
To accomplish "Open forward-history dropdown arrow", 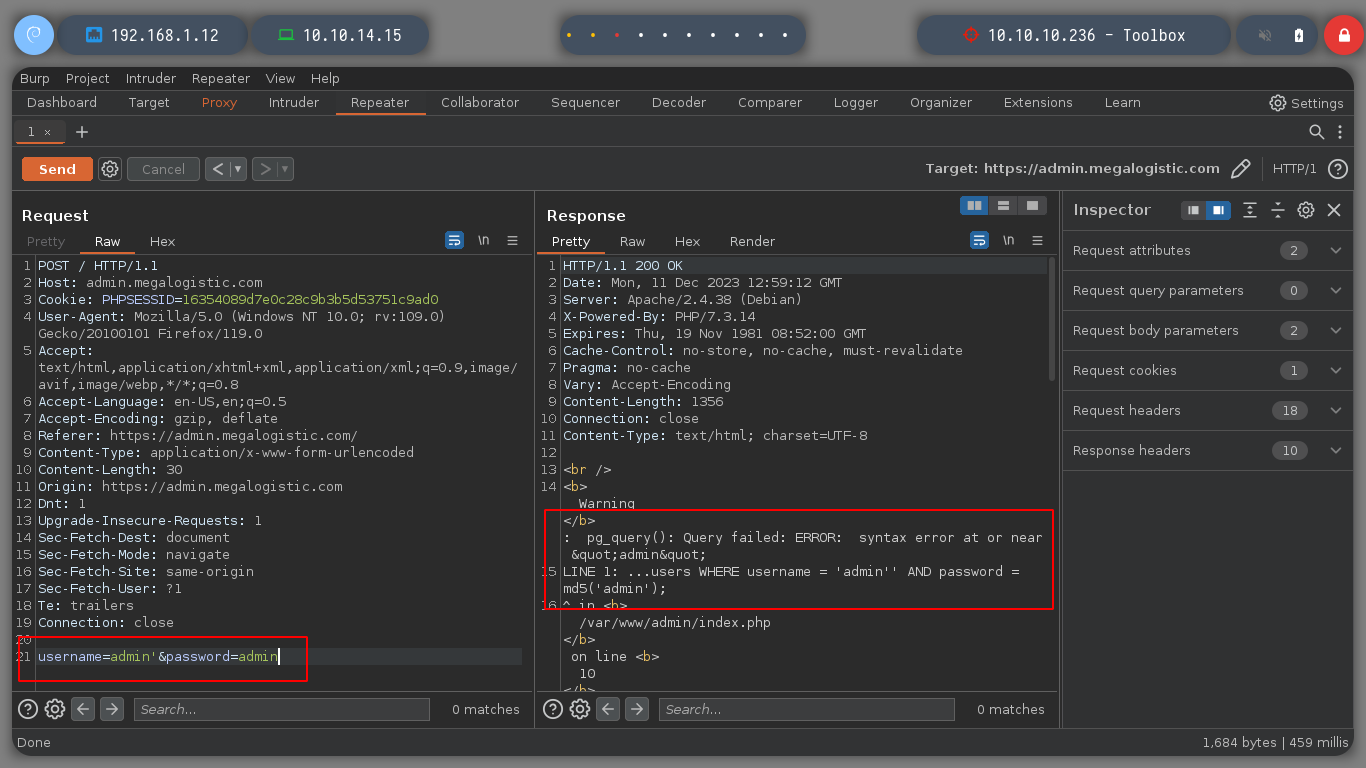I will click(286, 169).
